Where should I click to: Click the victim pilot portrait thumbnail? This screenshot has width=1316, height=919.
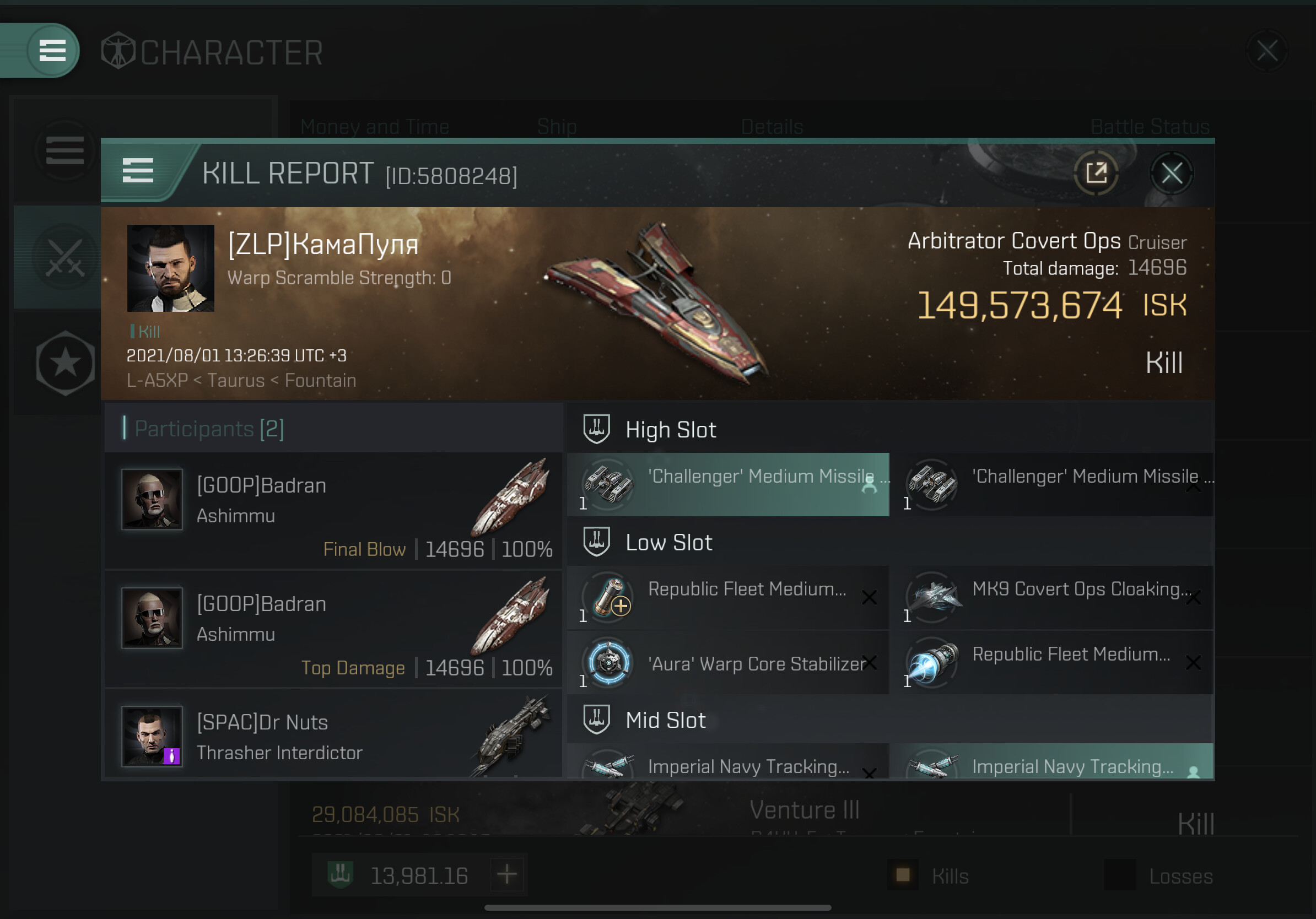click(170, 268)
